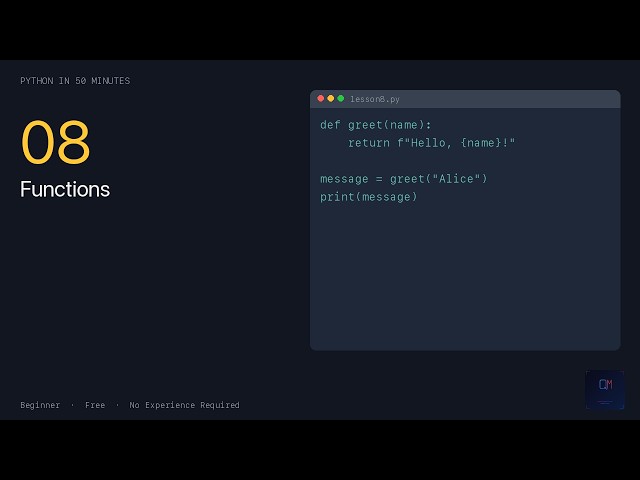Viewport: 640px width, 480px height.
Task: Click the 'Beginner' label
Action: click(40, 405)
